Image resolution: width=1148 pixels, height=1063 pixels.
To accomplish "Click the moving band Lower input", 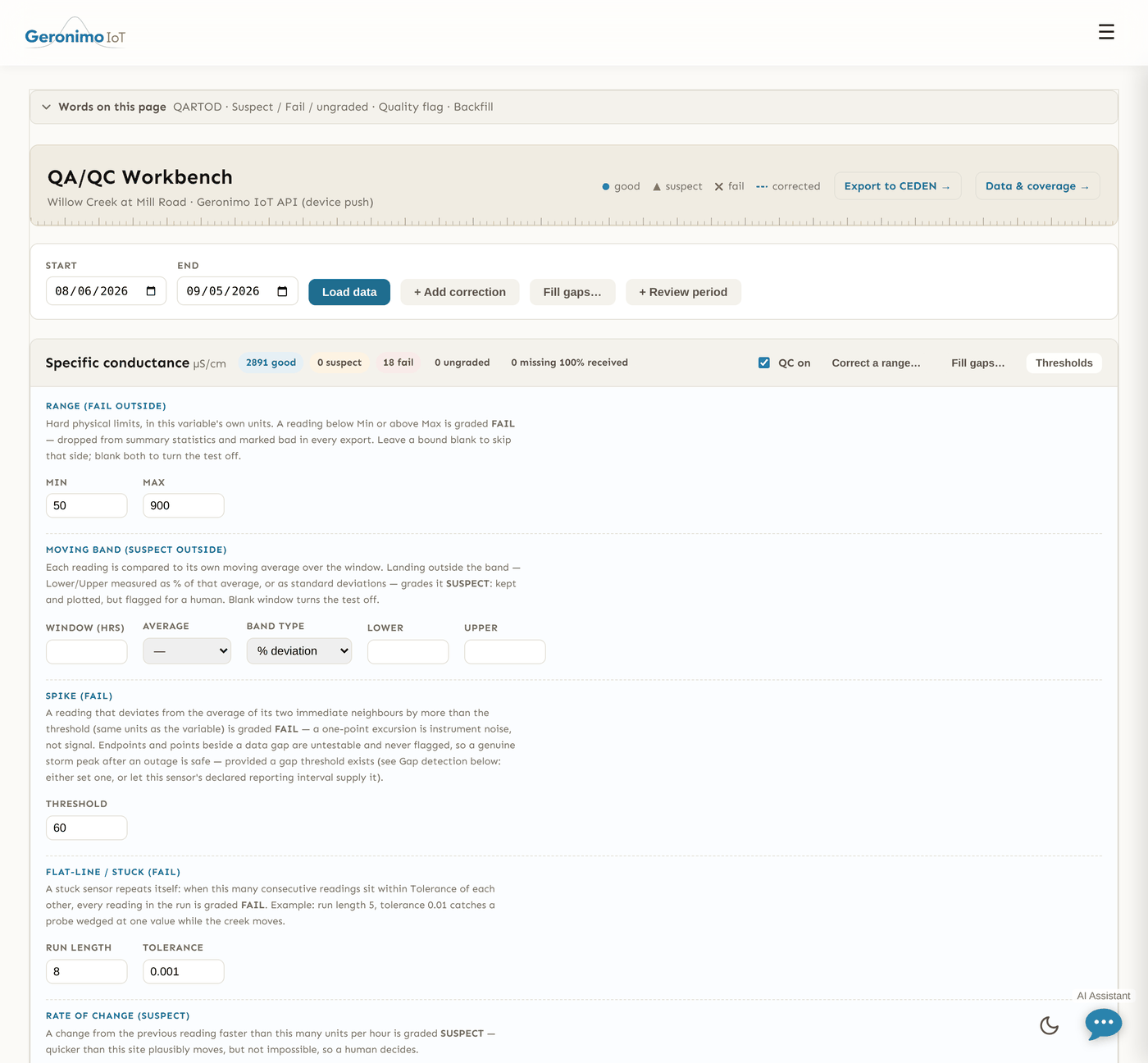I will (408, 652).
